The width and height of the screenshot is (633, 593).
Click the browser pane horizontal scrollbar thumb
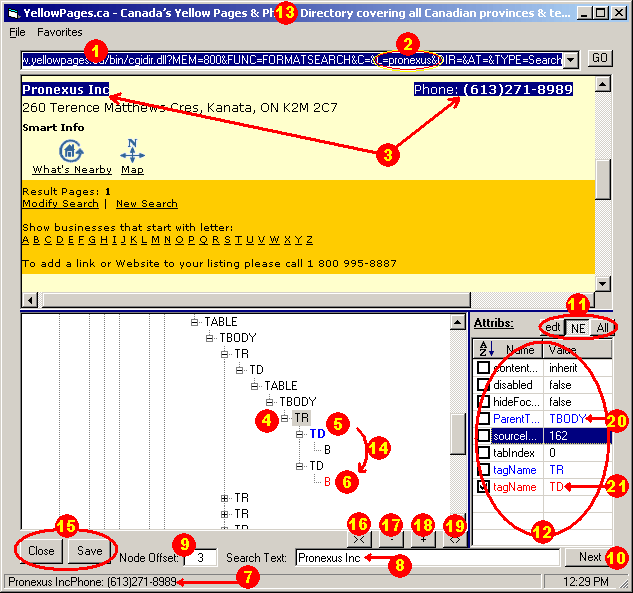point(256,300)
